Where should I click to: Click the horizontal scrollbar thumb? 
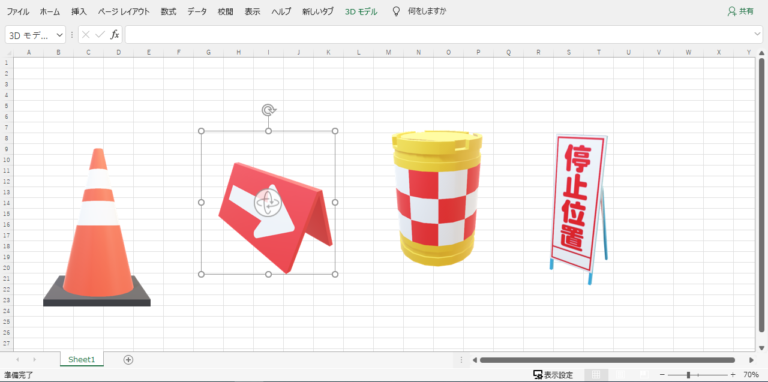(x=607, y=360)
